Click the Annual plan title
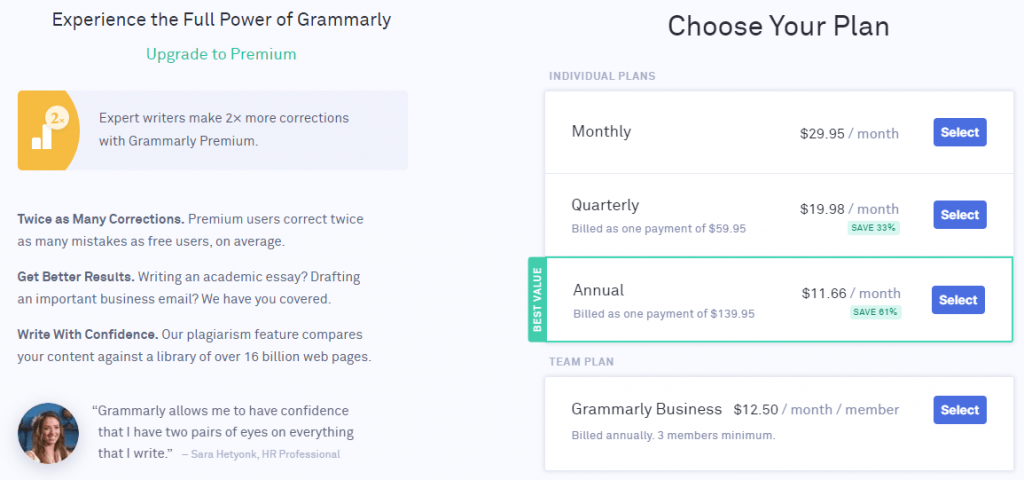 (x=599, y=290)
